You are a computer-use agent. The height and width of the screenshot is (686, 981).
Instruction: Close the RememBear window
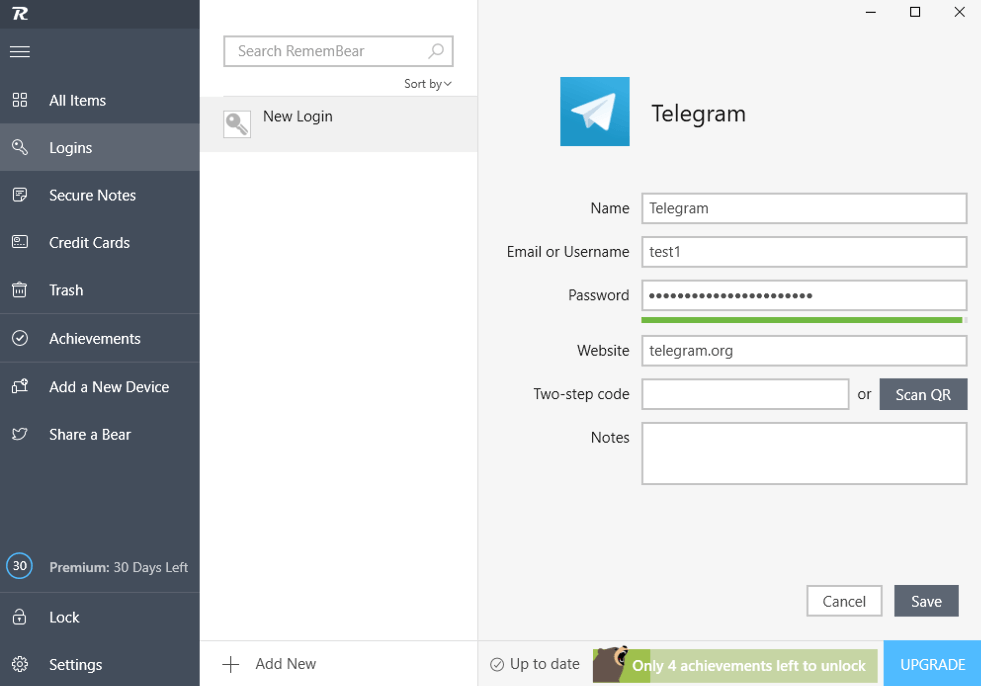click(x=959, y=12)
